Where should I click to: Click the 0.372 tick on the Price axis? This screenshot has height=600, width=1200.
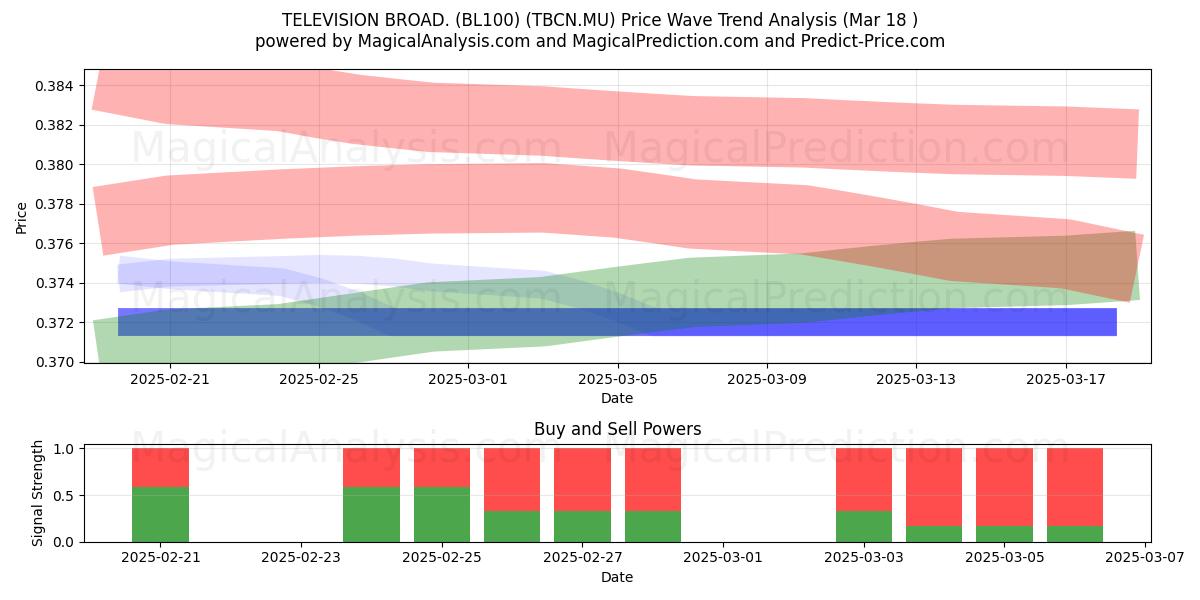tap(56, 323)
